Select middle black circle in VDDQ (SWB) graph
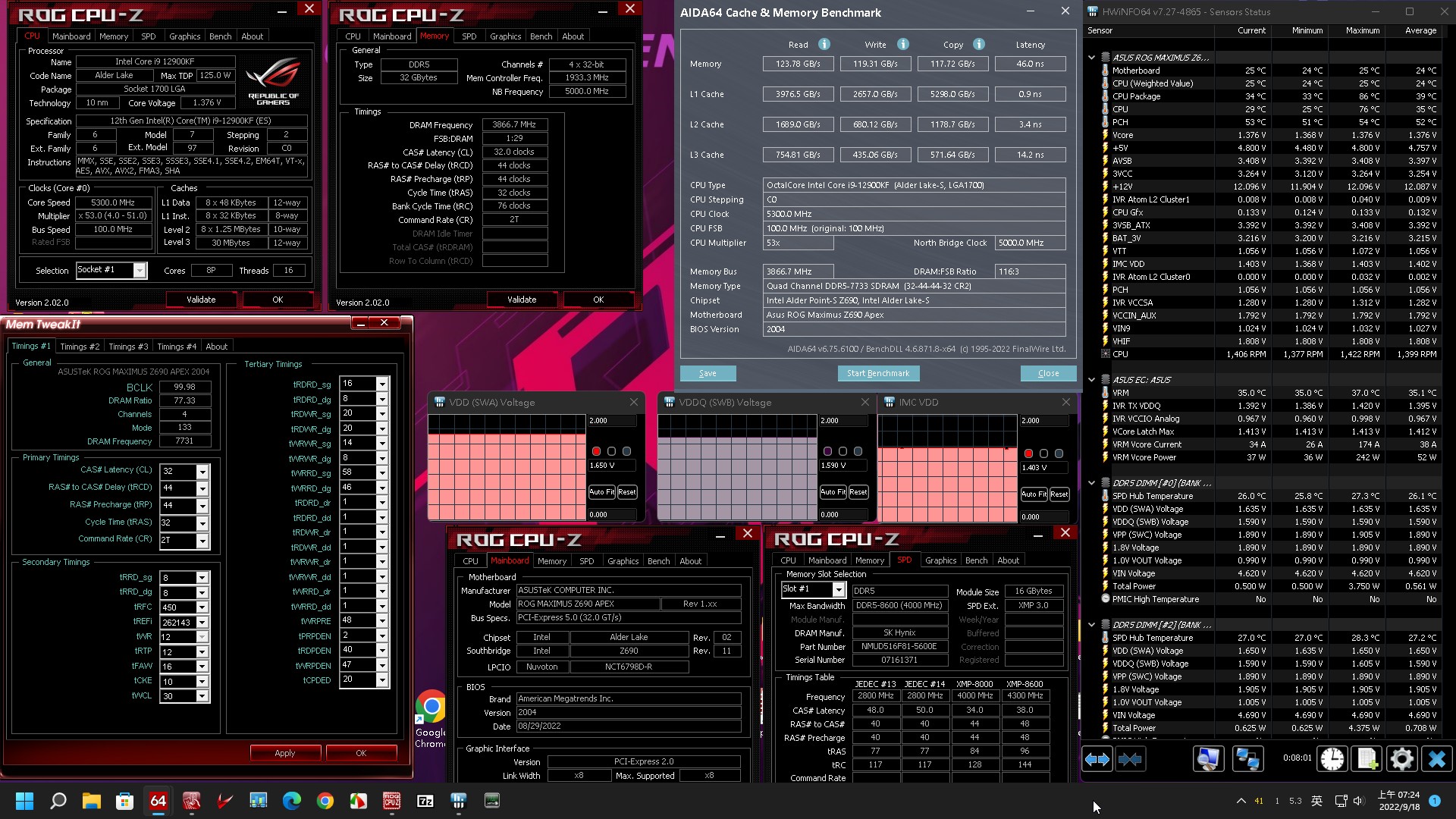The height and width of the screenshot is (819, 1456). pyautogui.click(x=843, y=451)
